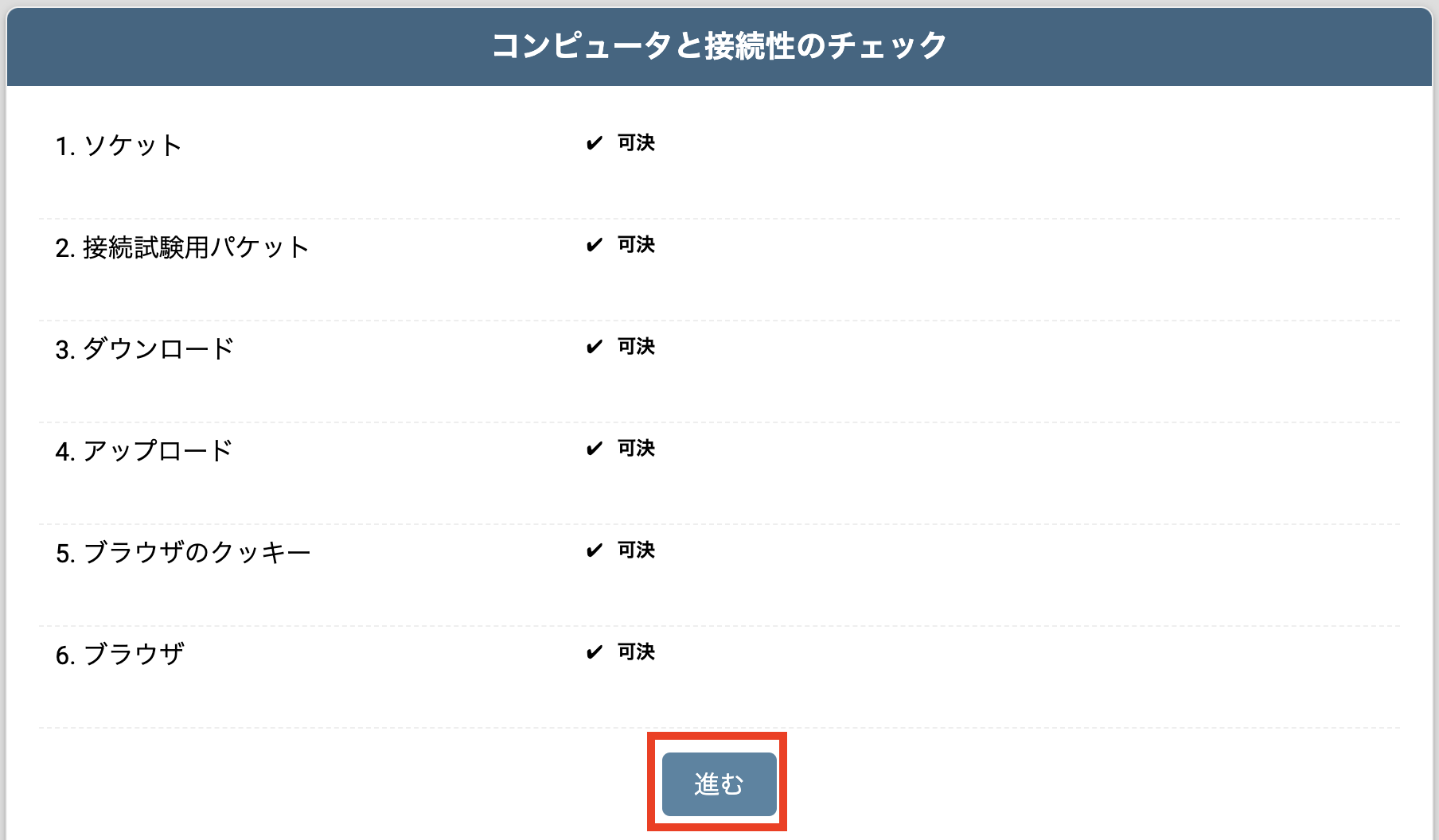This screenshot has width=1439, height=840.
Task: Click the 可決 status next to ソケット
Action: click(636, 143)
